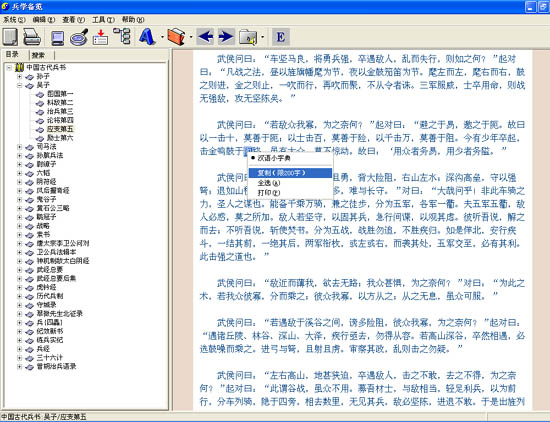Switch to the 搜索 tab
Screen dimensions: 550x422
(x=38, y=55)
